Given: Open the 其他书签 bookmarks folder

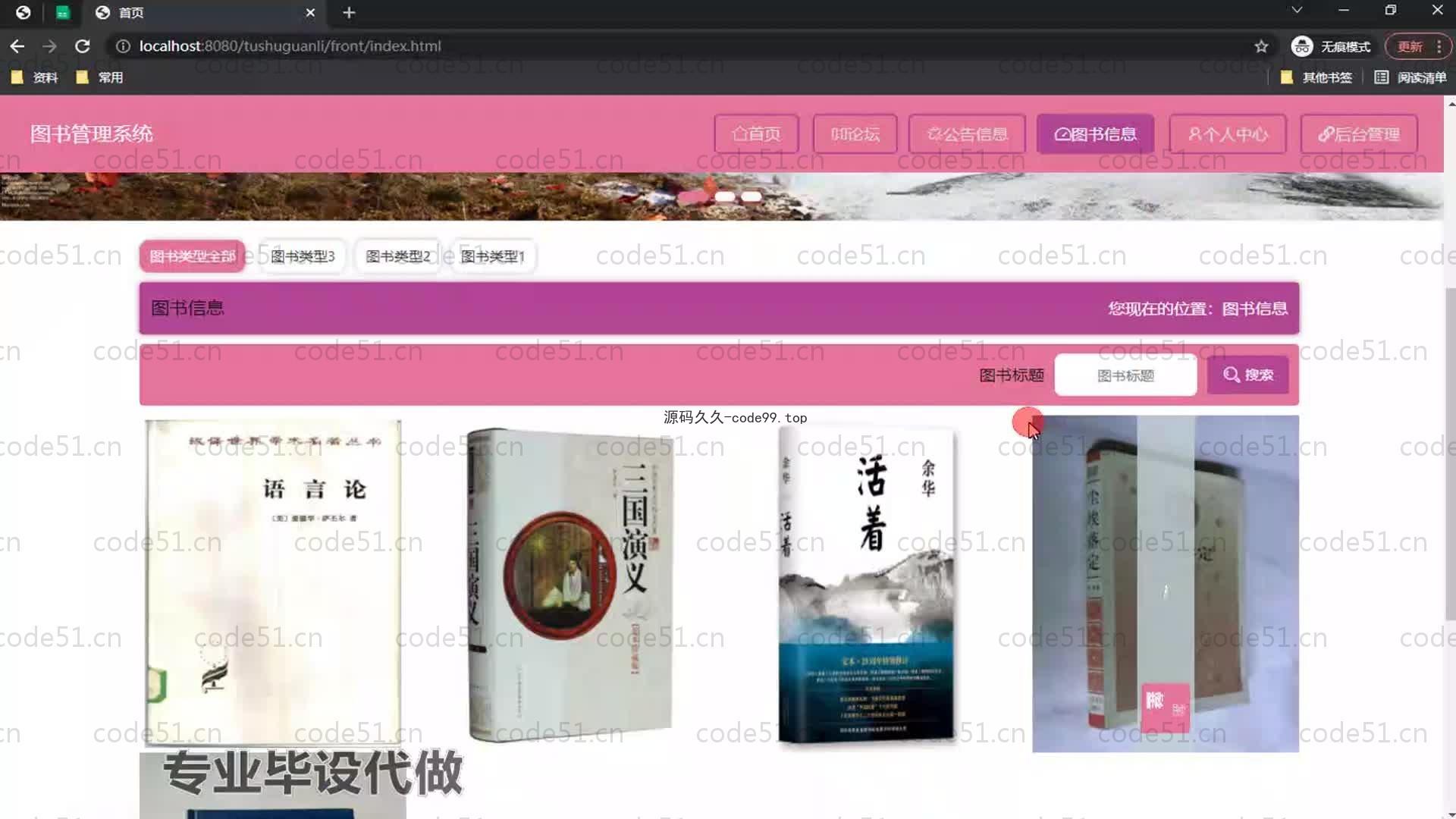Looking at the screenshot, I should (1316, 77).
